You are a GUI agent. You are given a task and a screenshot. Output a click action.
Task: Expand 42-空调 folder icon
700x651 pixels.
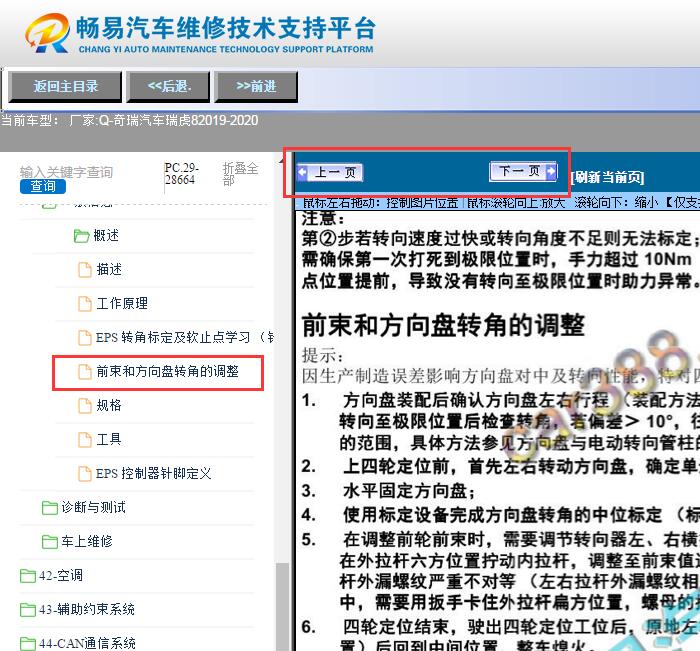[28, 576]
